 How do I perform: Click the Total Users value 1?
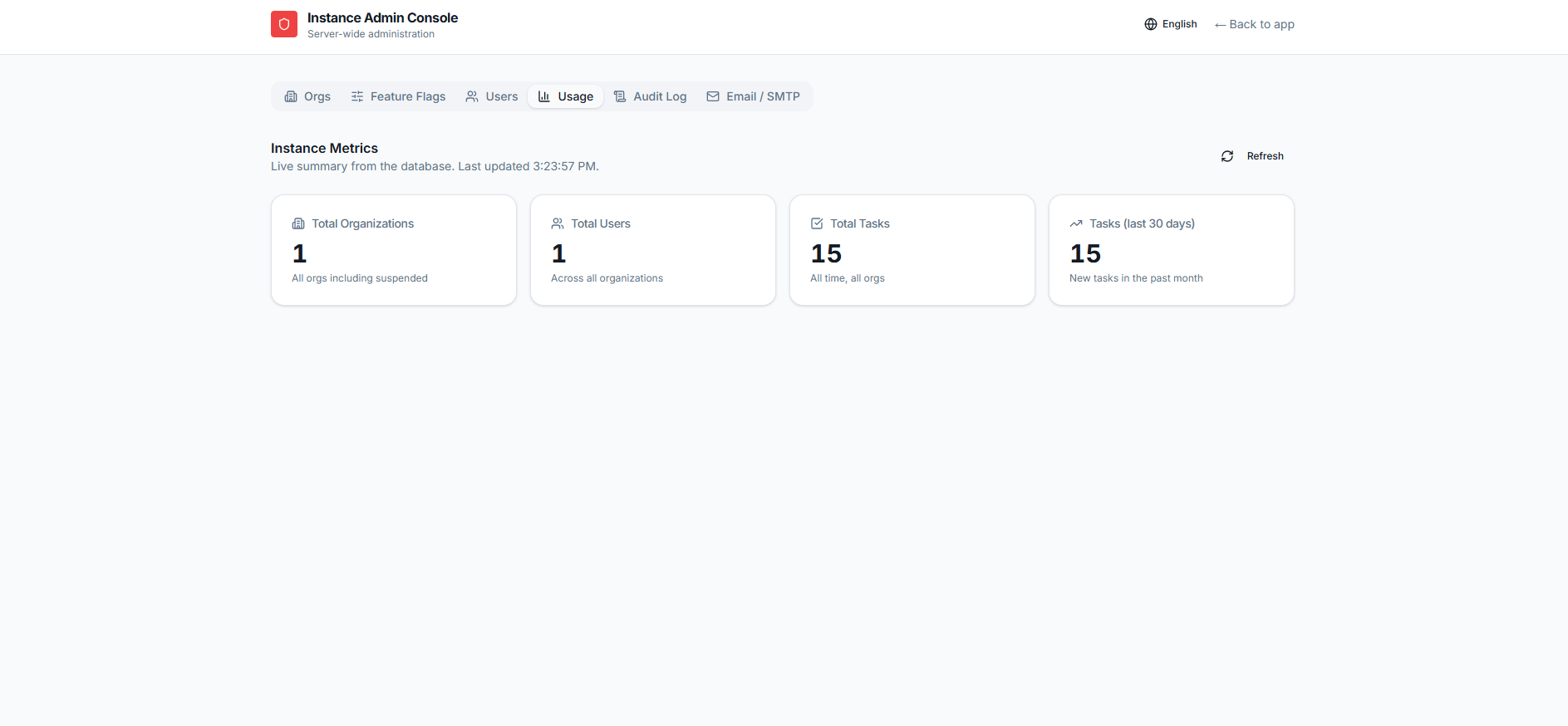click(x=559, y=253)
